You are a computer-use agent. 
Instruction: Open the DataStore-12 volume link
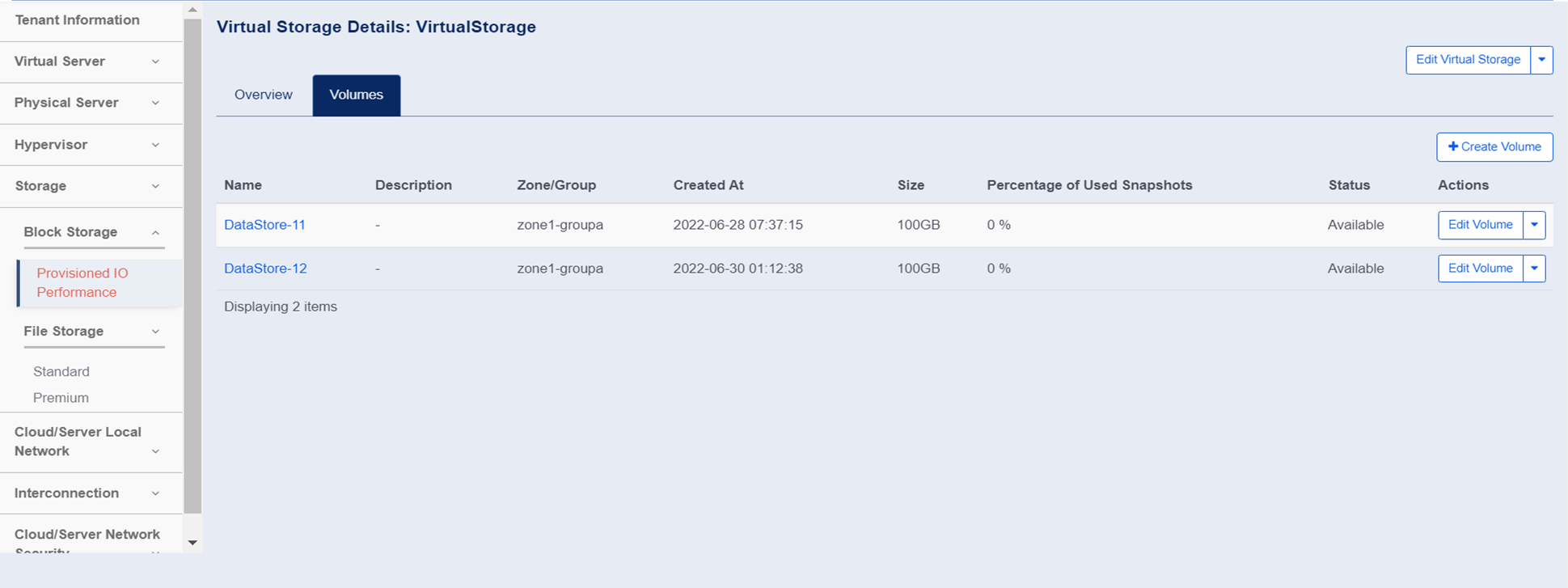click(265, 269)
